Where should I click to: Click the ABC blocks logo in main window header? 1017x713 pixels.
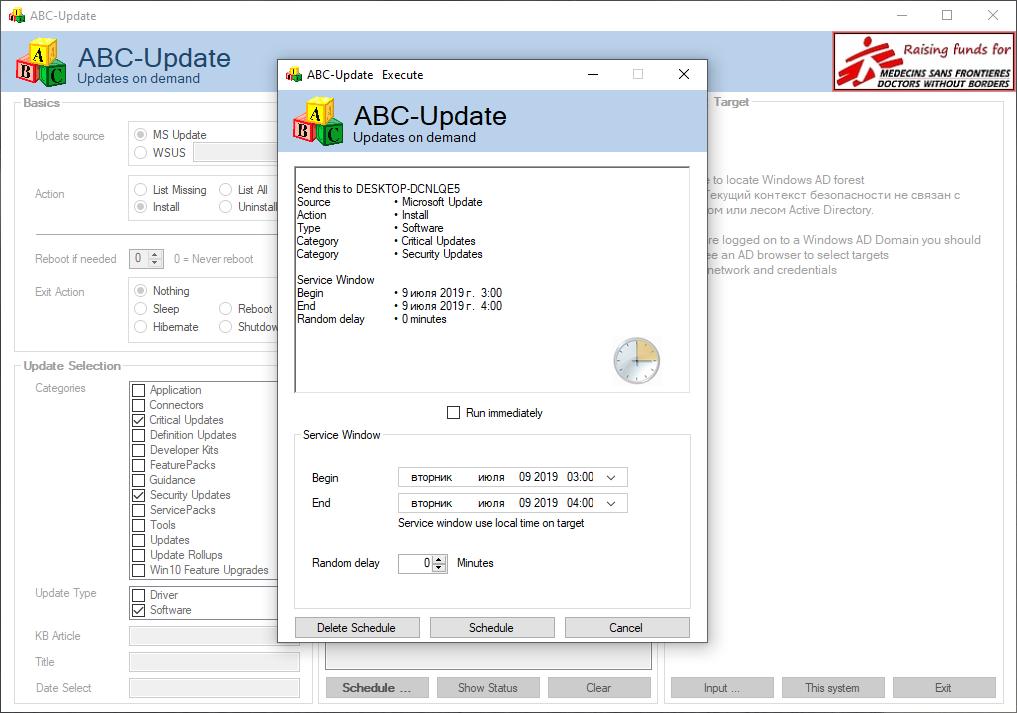40,62
